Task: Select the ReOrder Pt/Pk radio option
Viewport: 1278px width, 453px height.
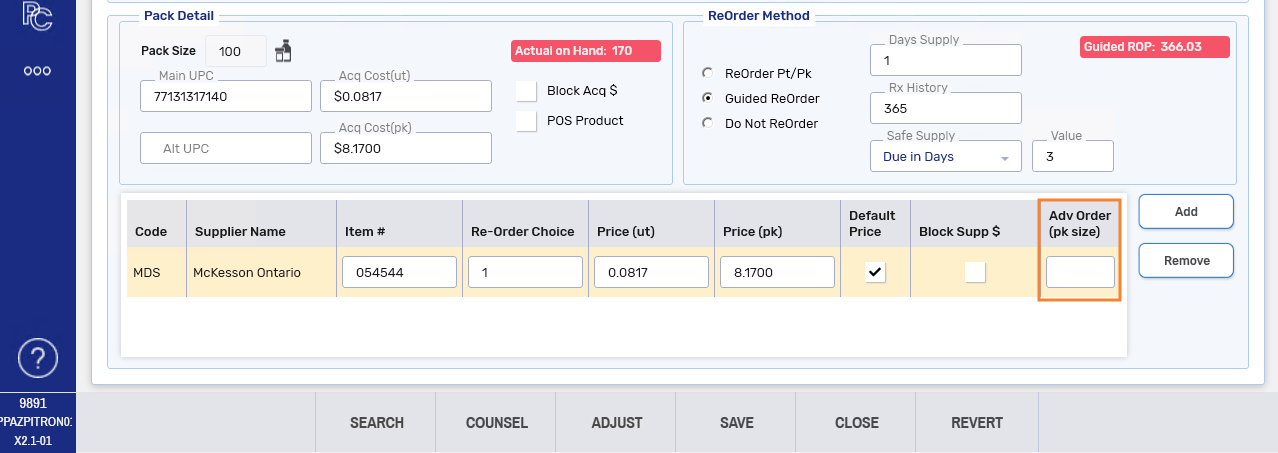Action: [x=708, y=74]
